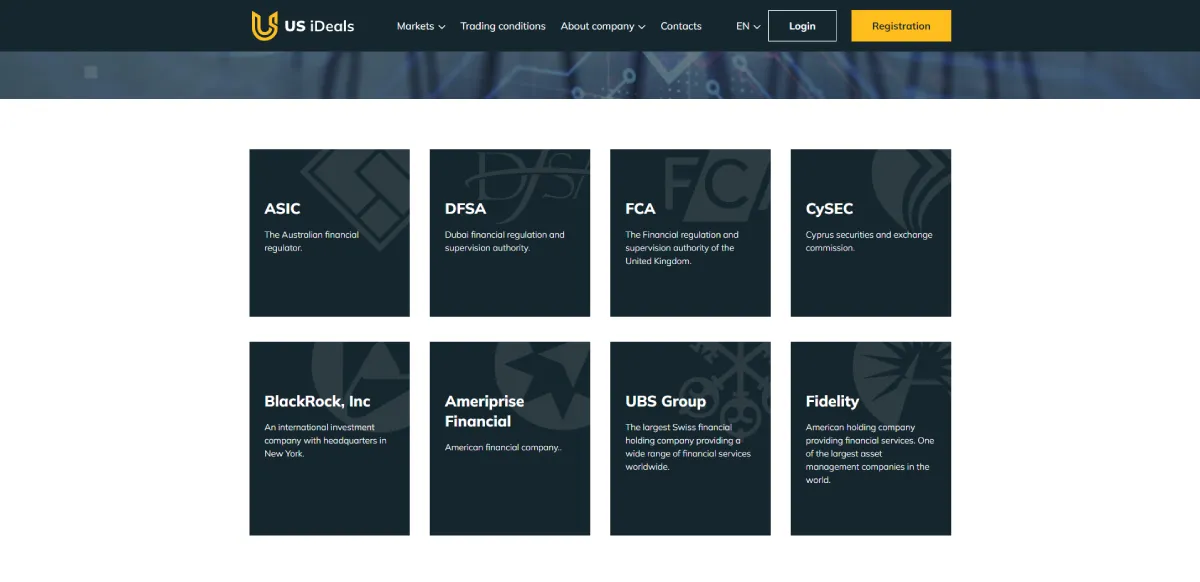Select the FCA card heading
The height and width of the screenshot is (582, 1200).
point(640,209)
